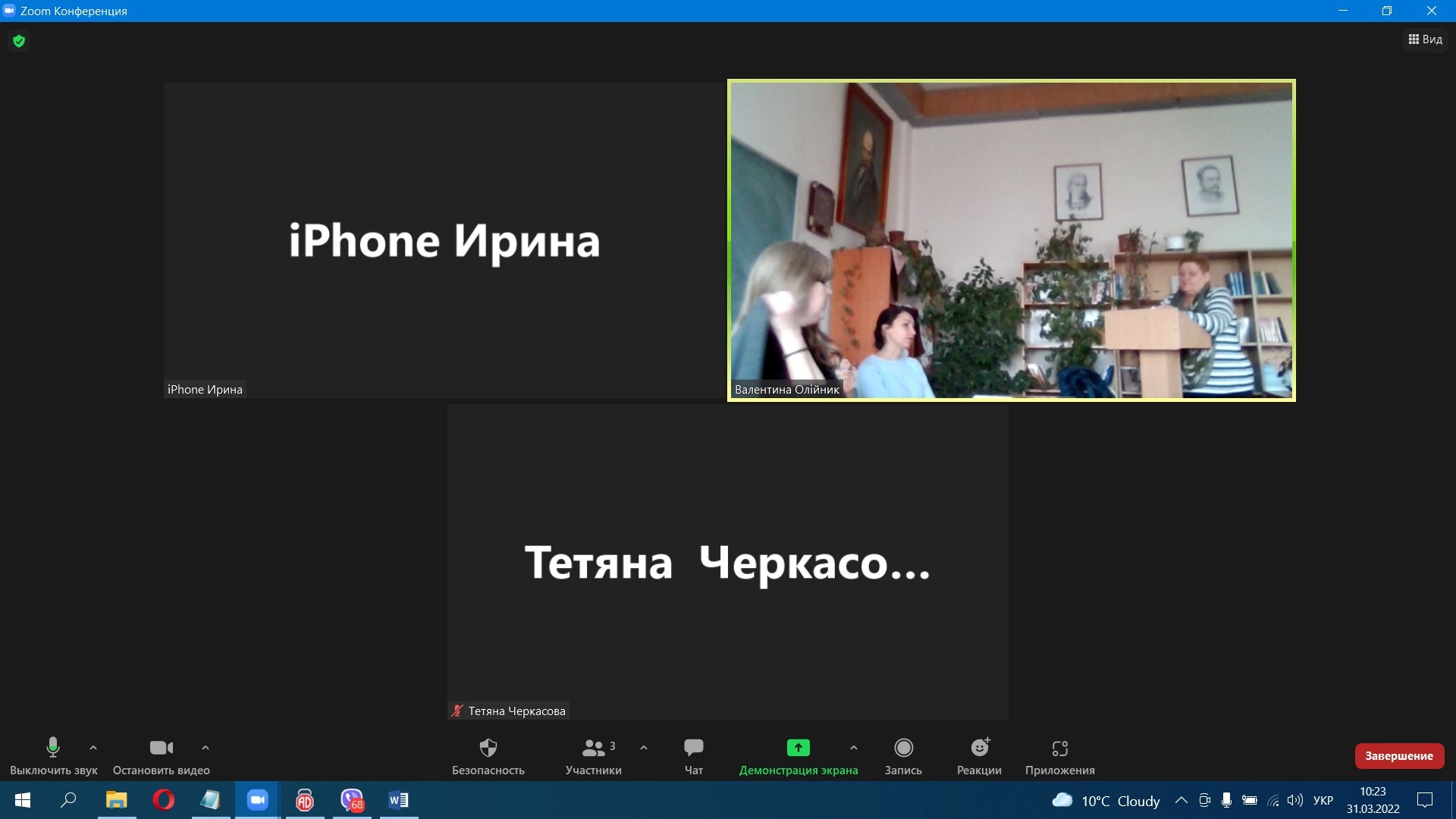Expand participants options chevron

pyautogui.click(x=644, y=748)
